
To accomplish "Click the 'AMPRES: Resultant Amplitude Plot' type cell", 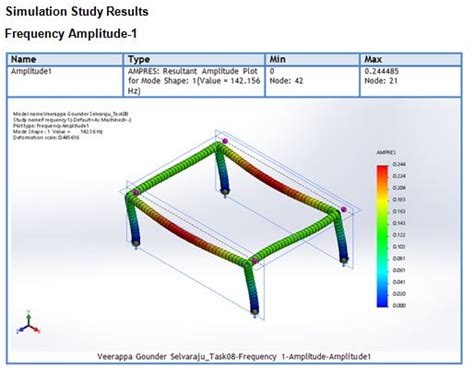I will click(193, 81).
